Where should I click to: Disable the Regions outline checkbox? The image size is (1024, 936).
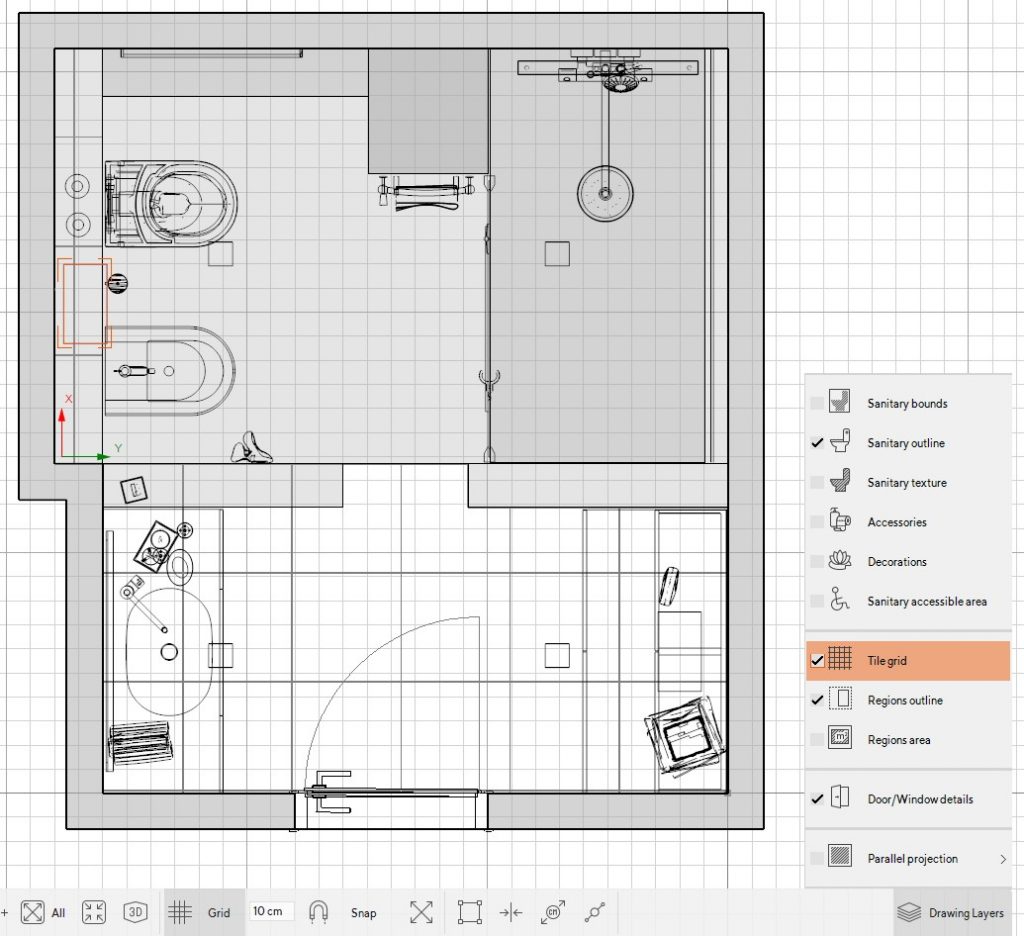817,700
